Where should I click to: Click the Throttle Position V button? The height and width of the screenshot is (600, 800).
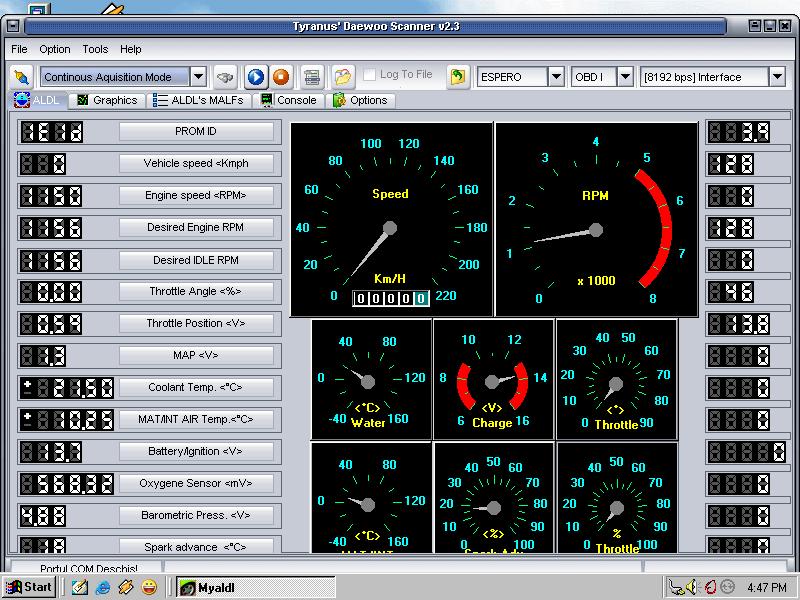coord(196,323)
